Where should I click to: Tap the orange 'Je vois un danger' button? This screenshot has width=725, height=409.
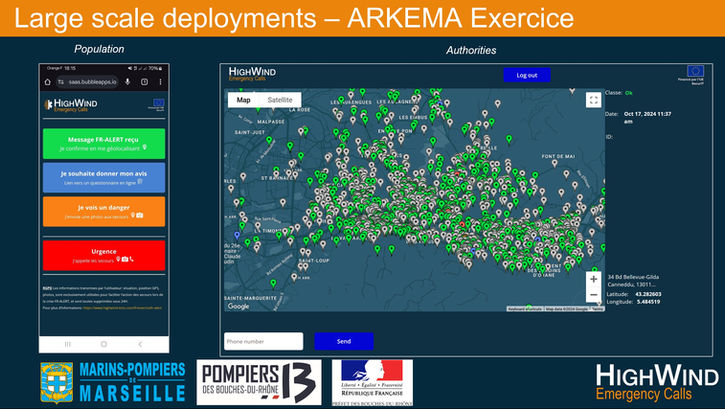pyautogui.click(x=104, y=212)
